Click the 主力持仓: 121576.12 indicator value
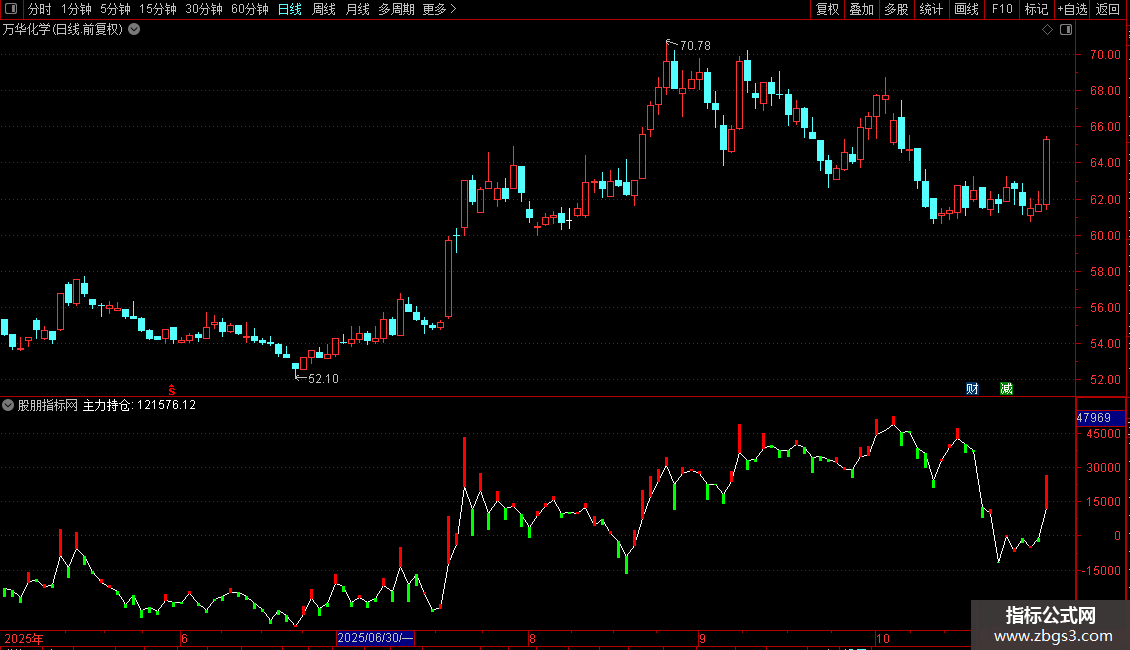This screenshot has width=1130, height=650. (139, 405)
